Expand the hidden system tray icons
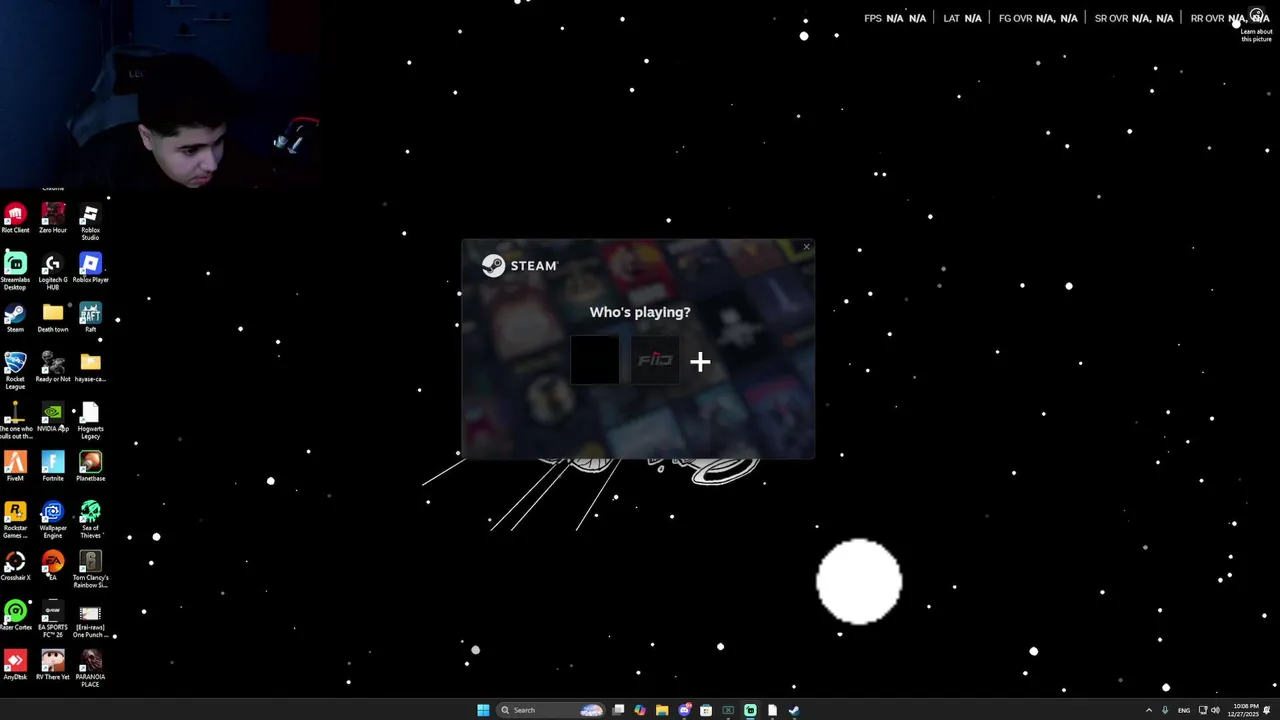Viewport: 1280px width, 720px height. [x=1148, y=710]
